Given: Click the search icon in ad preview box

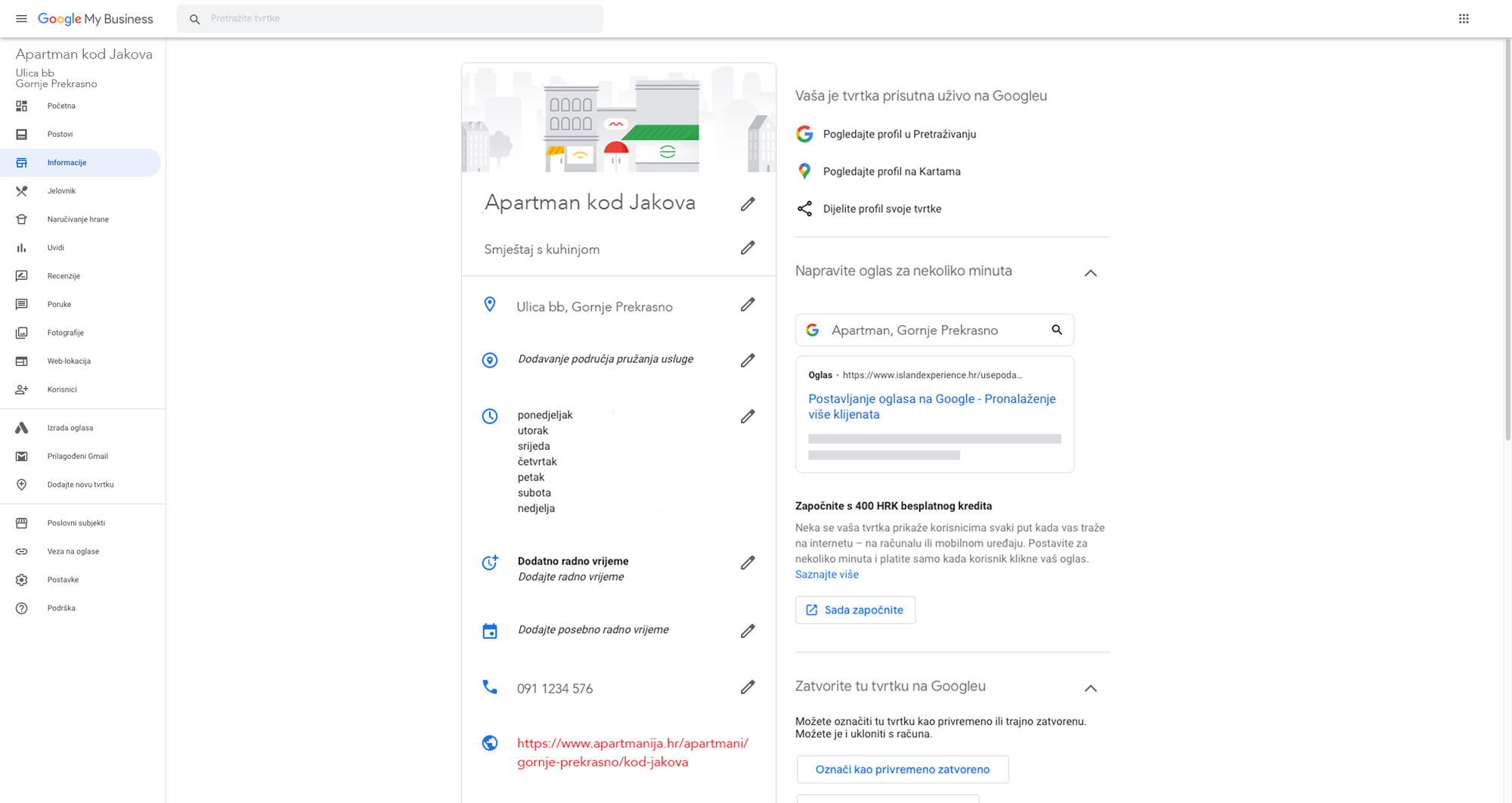Looking at the screenshot, I should click(1057, 330).
